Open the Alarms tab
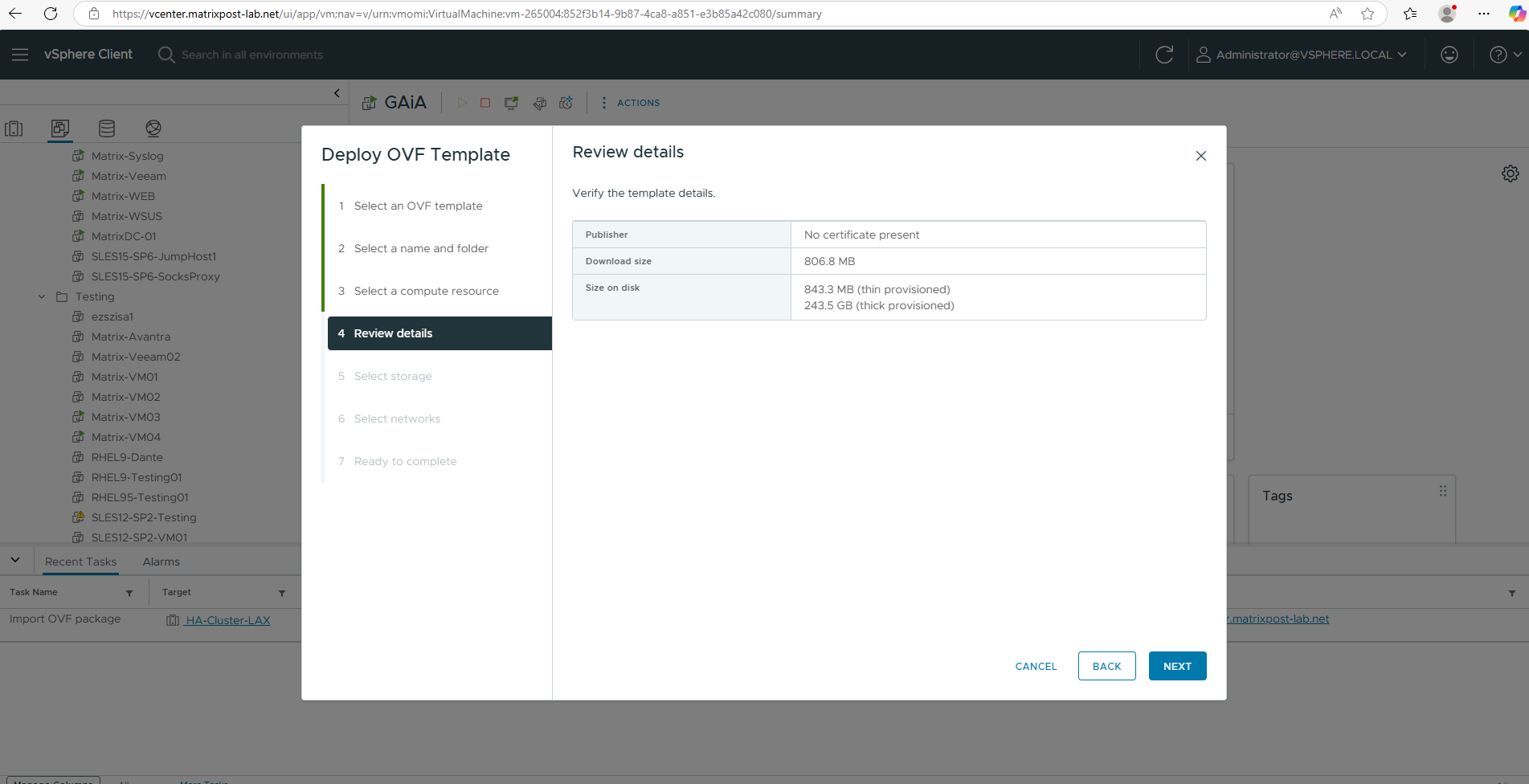Viewport: 1529px width, 784px height. (161, 561)
